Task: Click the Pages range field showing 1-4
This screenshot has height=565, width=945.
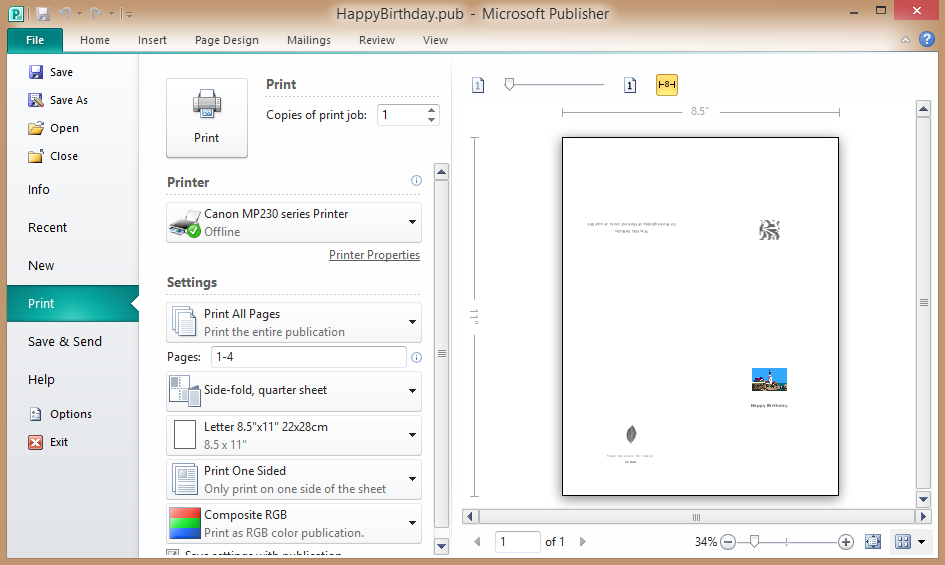Action: point(309,357)
